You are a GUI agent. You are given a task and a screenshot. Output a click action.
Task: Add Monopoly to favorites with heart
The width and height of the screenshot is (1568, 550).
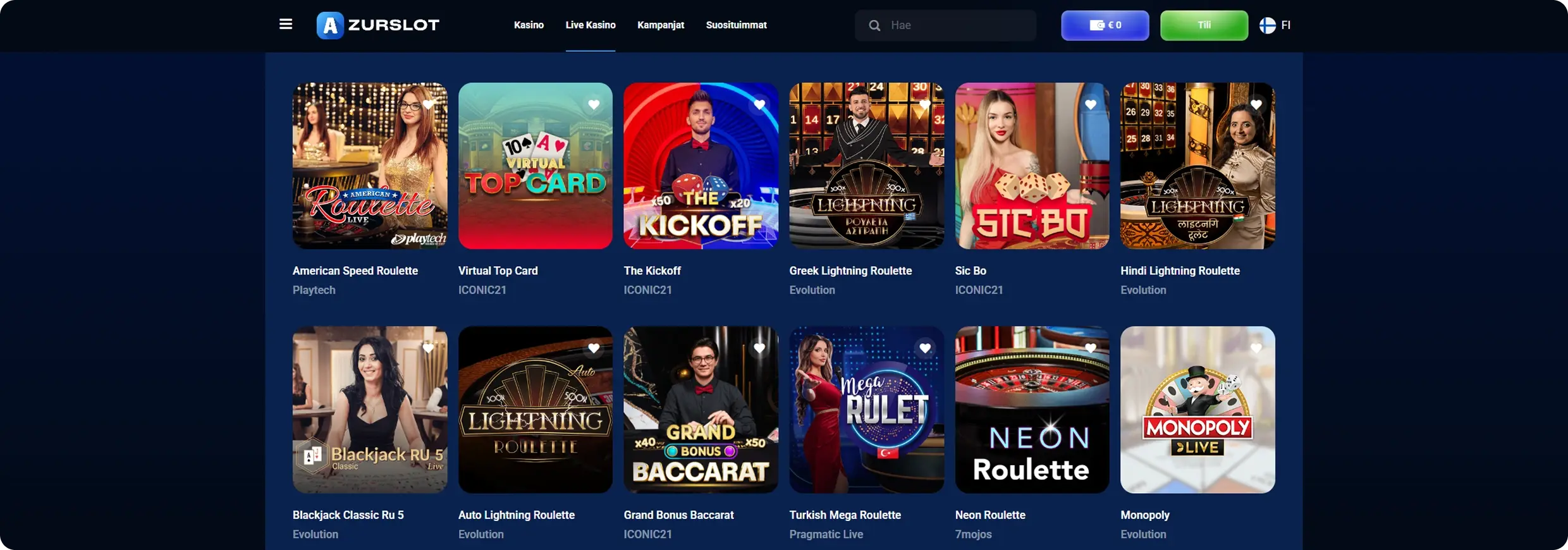(1256, 348)
